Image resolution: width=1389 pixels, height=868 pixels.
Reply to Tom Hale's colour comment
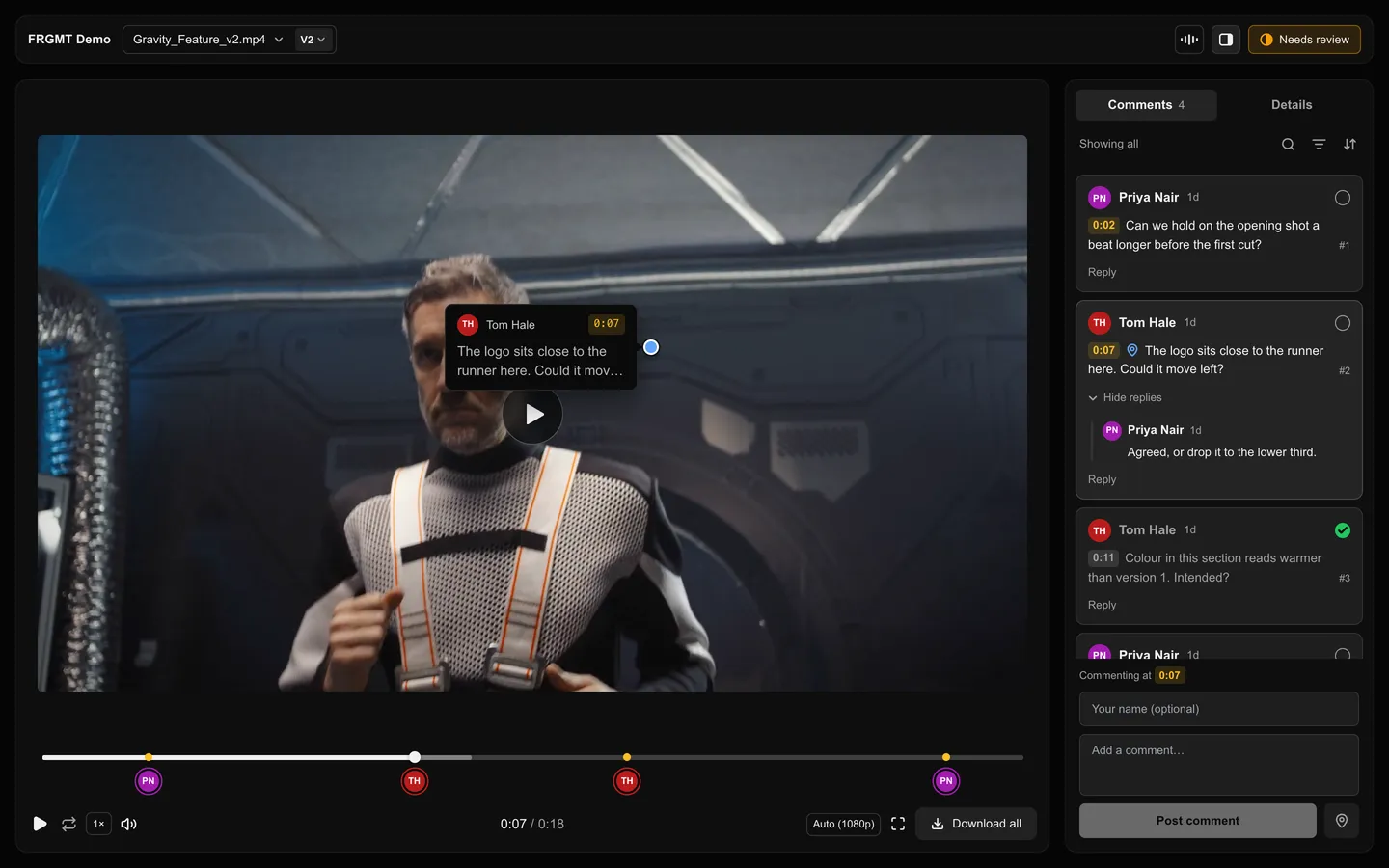1102,605
